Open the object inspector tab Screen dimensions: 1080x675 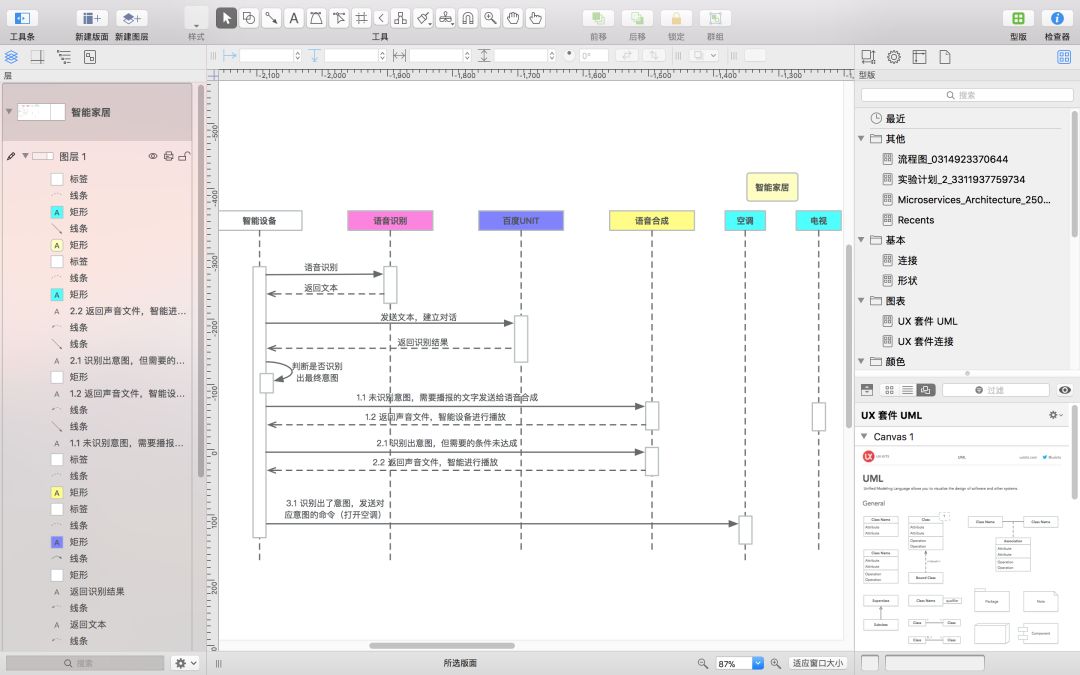click(x=868, y=57)
